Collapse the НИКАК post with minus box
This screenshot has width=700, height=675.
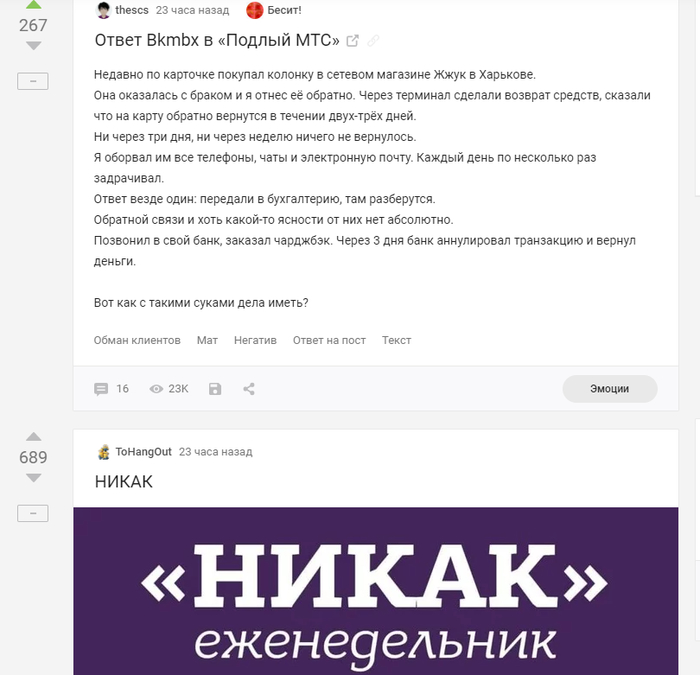tap(33, 513)
